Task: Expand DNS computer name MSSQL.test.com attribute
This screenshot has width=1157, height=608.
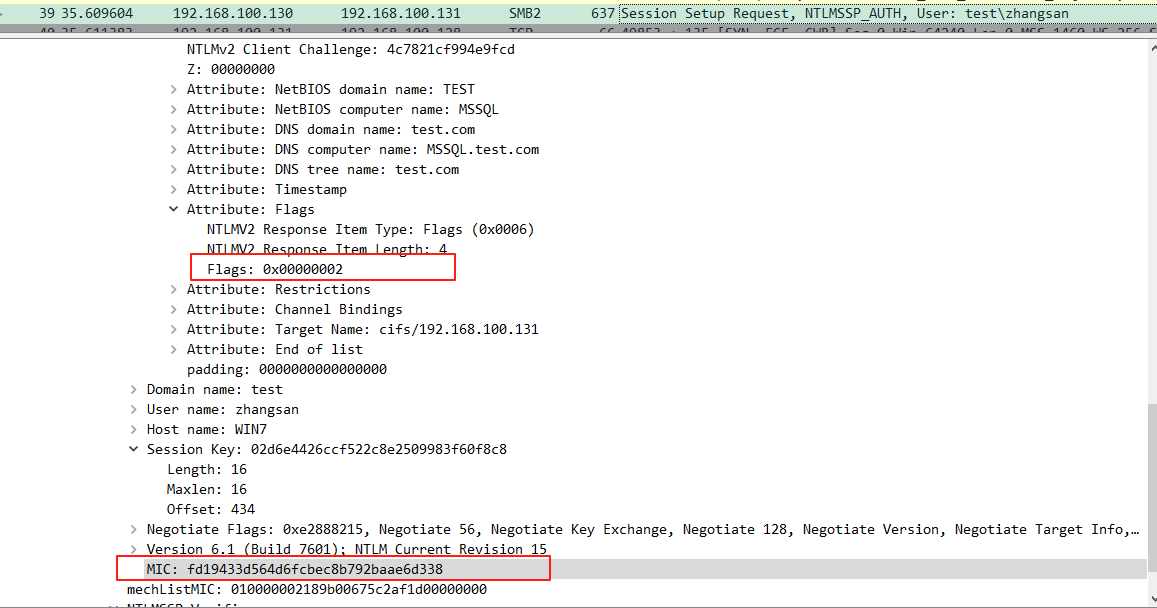Action: point(175,149)
